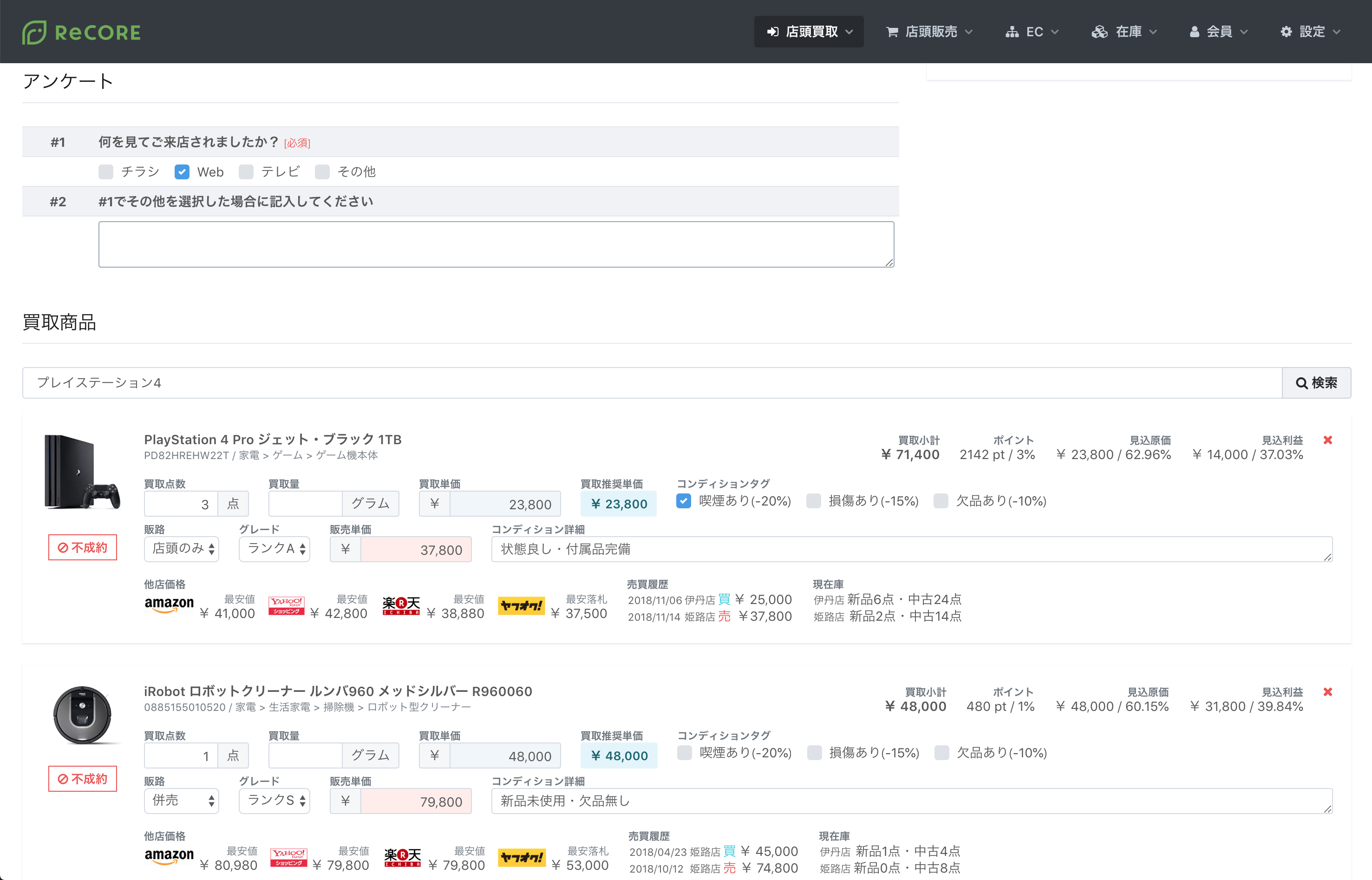Image resolution: width=1372 pixels, height=880 pixels.
Task: Open the 店頭販売 menu
Action: tap(929, 32)
